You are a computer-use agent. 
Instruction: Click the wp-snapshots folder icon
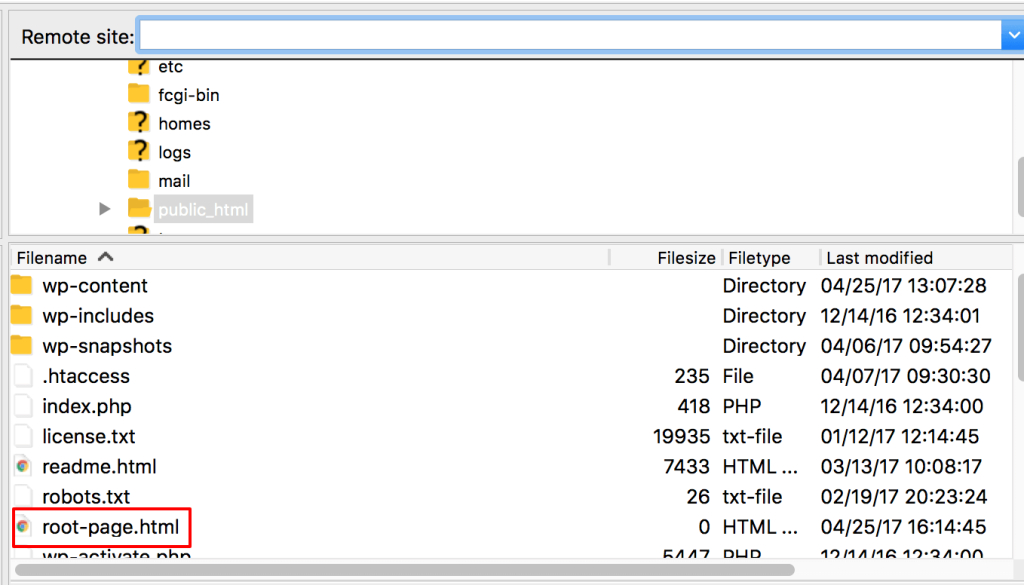(x=21, y=345)
